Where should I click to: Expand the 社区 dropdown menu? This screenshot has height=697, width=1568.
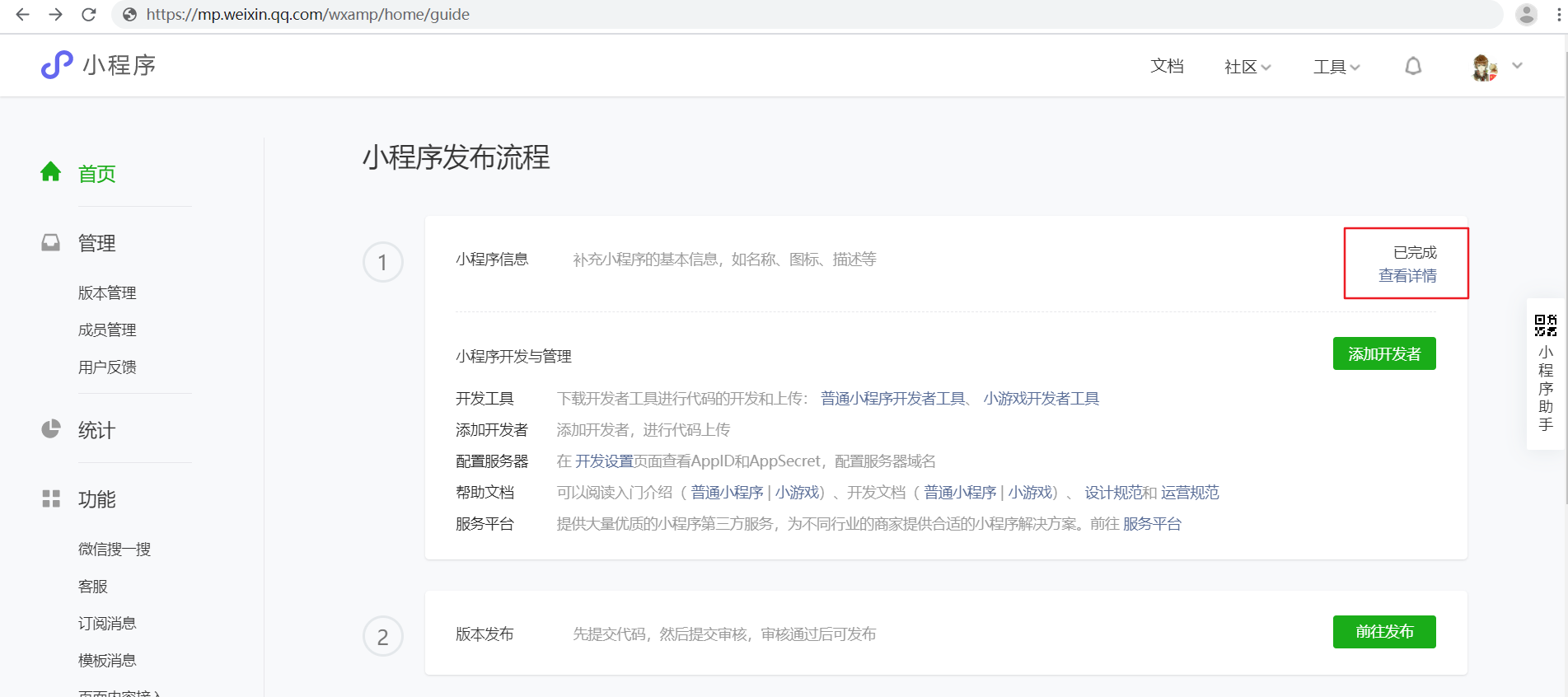click(1247, 67)
